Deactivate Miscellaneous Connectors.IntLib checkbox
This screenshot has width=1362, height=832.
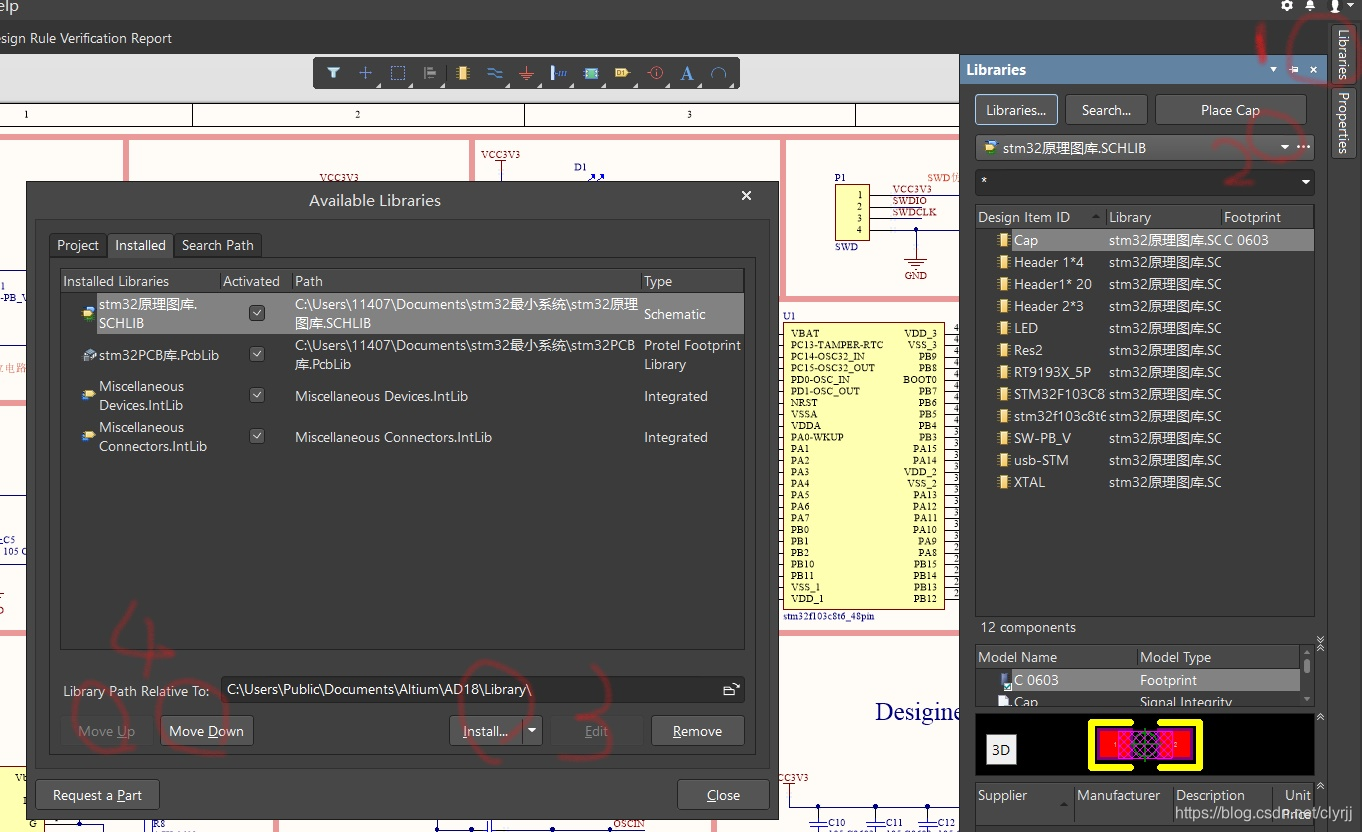[257, 436]
